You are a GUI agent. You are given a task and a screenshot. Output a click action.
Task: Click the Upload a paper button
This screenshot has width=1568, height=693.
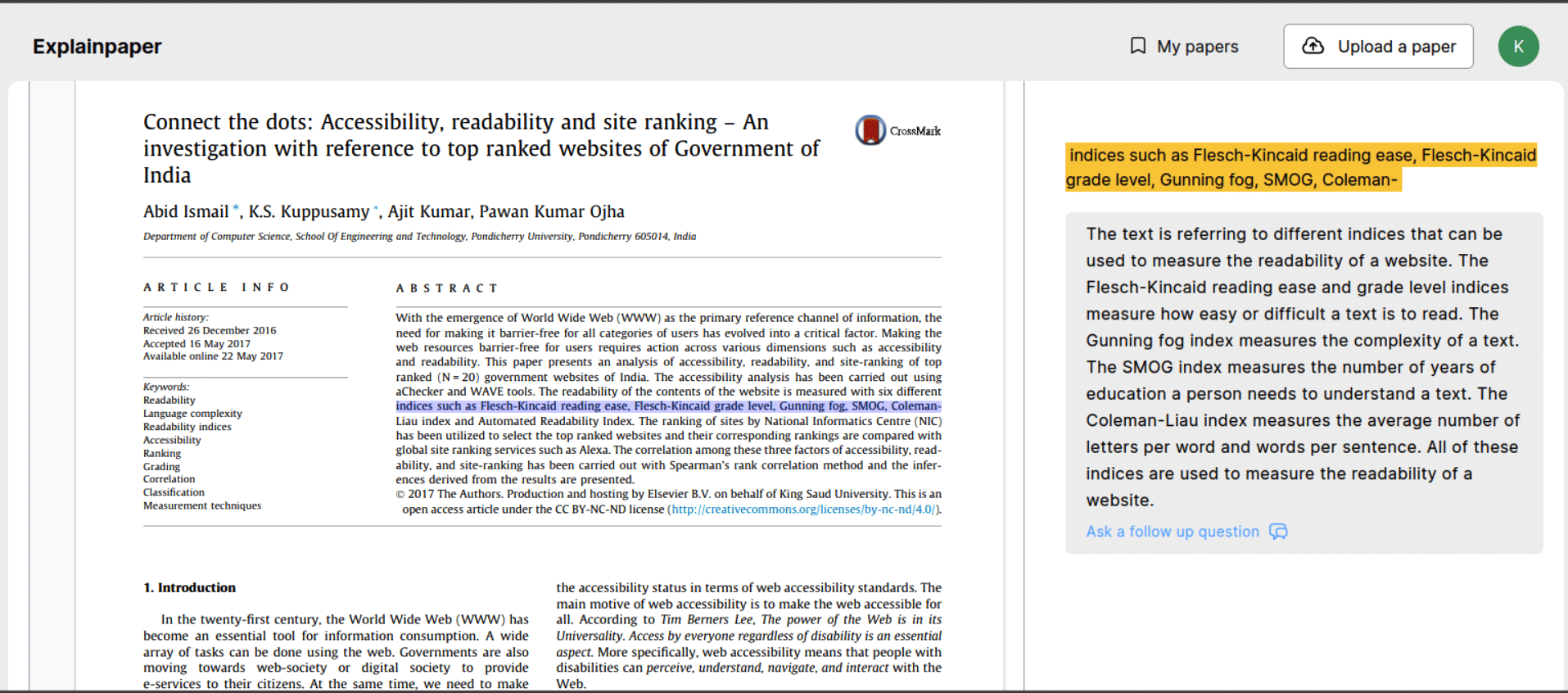[x=1378, y=46]
